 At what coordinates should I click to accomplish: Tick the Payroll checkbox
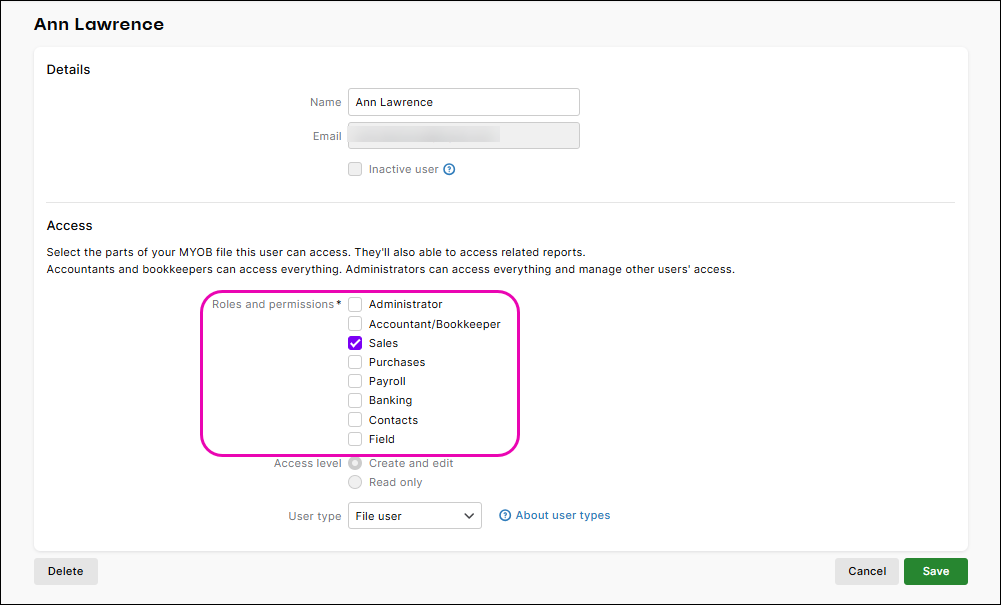355,381
